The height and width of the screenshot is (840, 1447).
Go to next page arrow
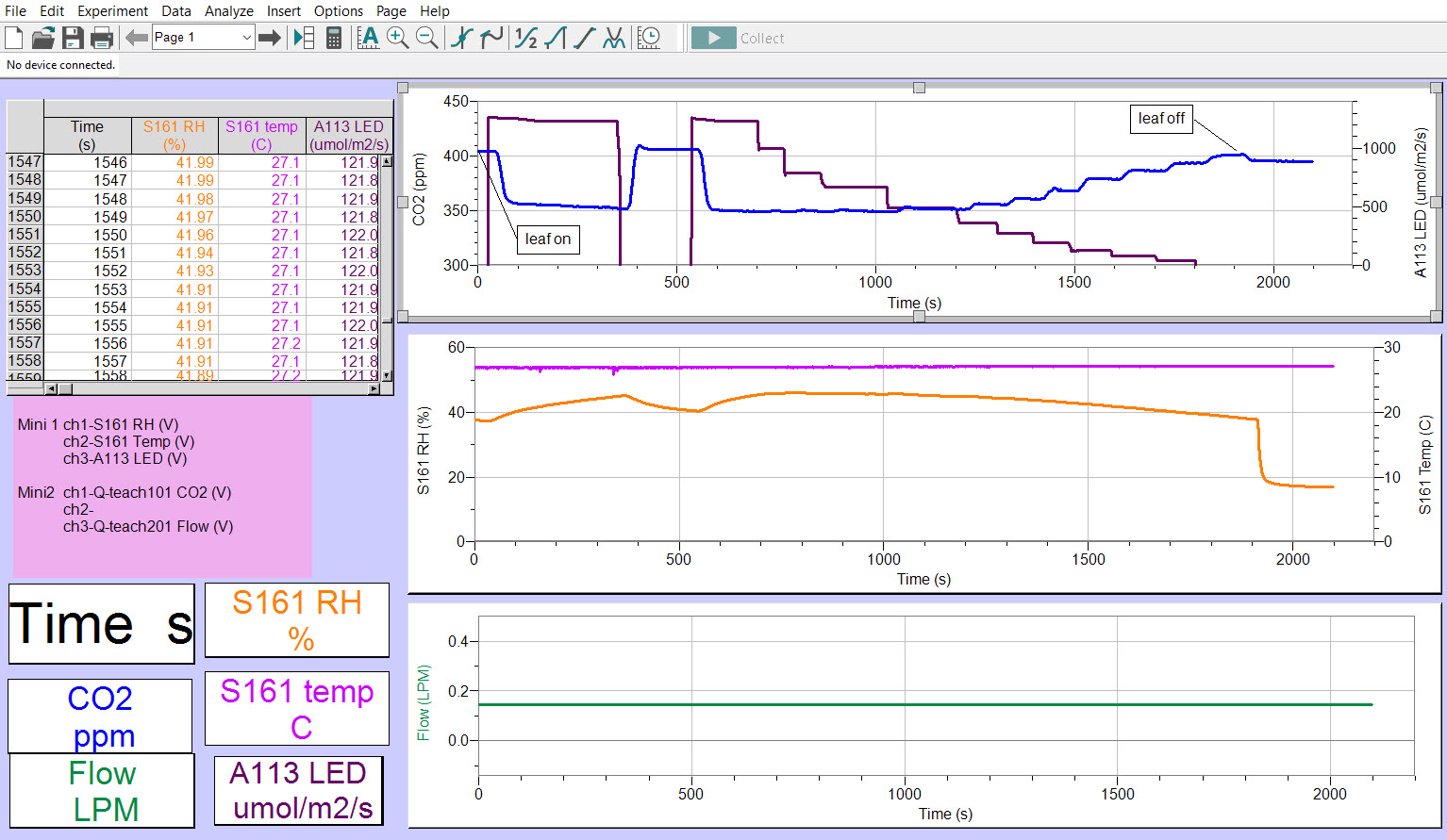[270, 38]
